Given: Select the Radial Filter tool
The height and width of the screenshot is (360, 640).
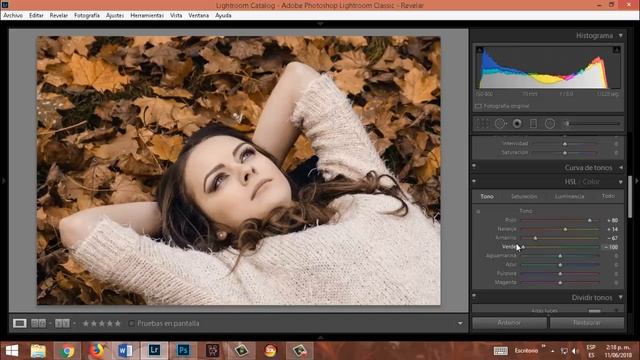Looking at the screenshot, I should pos(550,123).
